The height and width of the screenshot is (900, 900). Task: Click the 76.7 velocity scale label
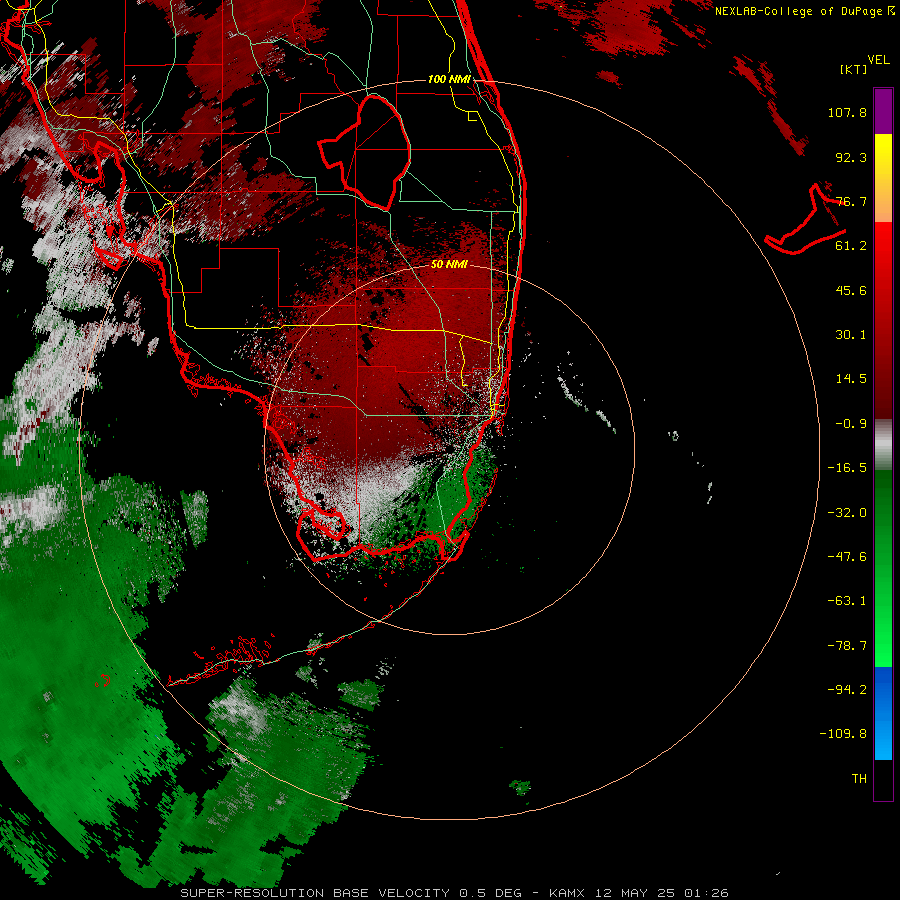tap(851, 201)
